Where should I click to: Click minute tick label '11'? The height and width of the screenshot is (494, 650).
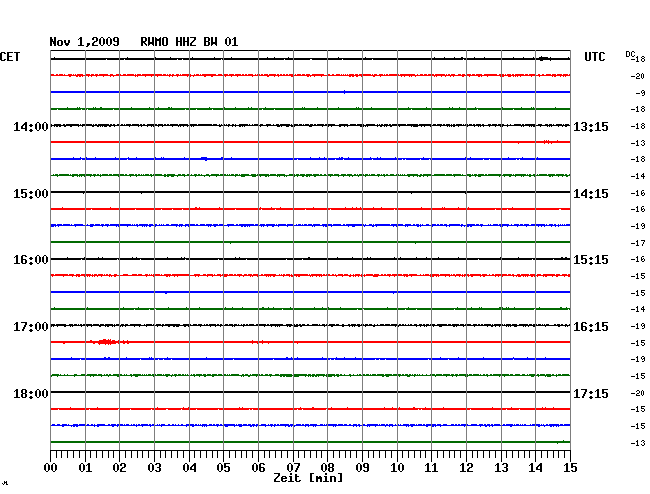[432, 468]
